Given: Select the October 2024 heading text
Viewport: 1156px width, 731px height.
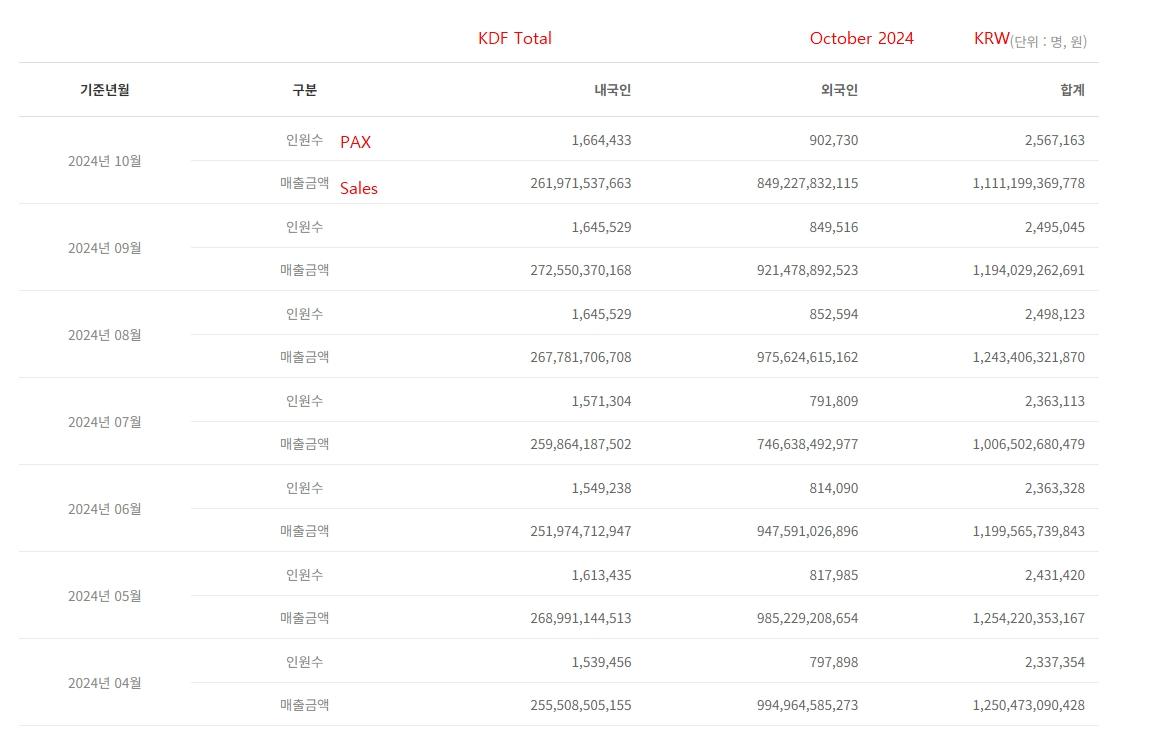Looking at the screenshot, I should coord(861,39).
